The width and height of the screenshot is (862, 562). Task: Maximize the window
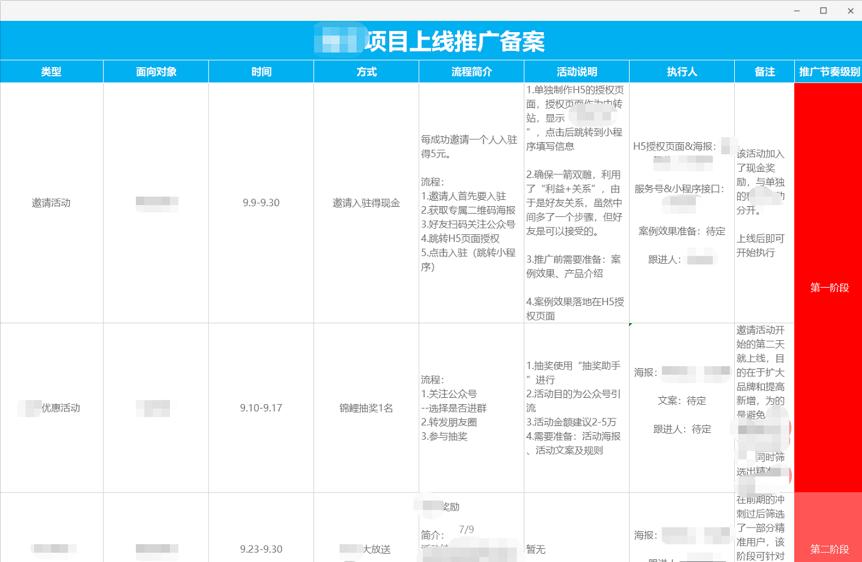[823, 10]
